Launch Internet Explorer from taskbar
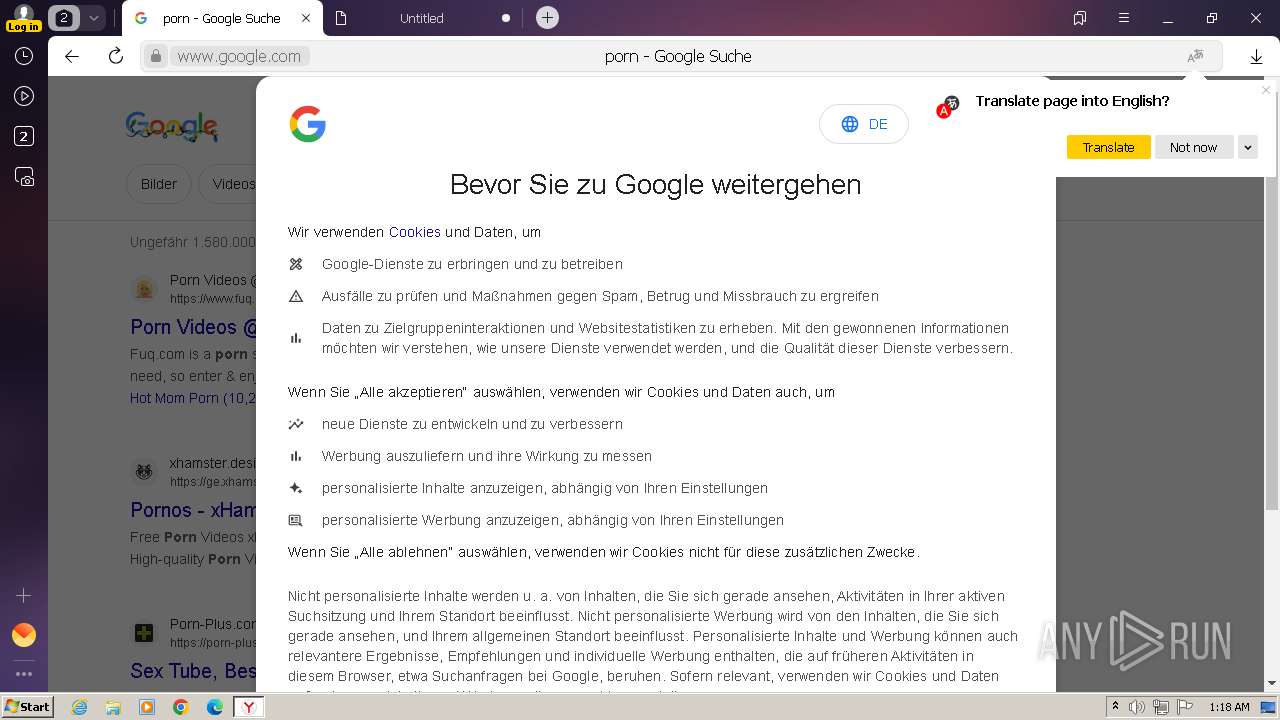The height and width of the screenshot is (720, 1280). coord(79,707)
